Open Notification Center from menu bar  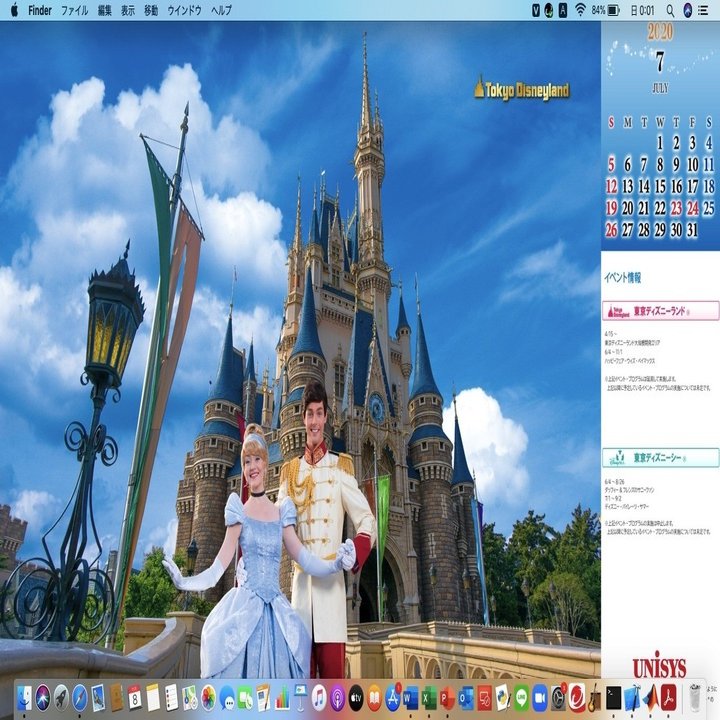703,10
